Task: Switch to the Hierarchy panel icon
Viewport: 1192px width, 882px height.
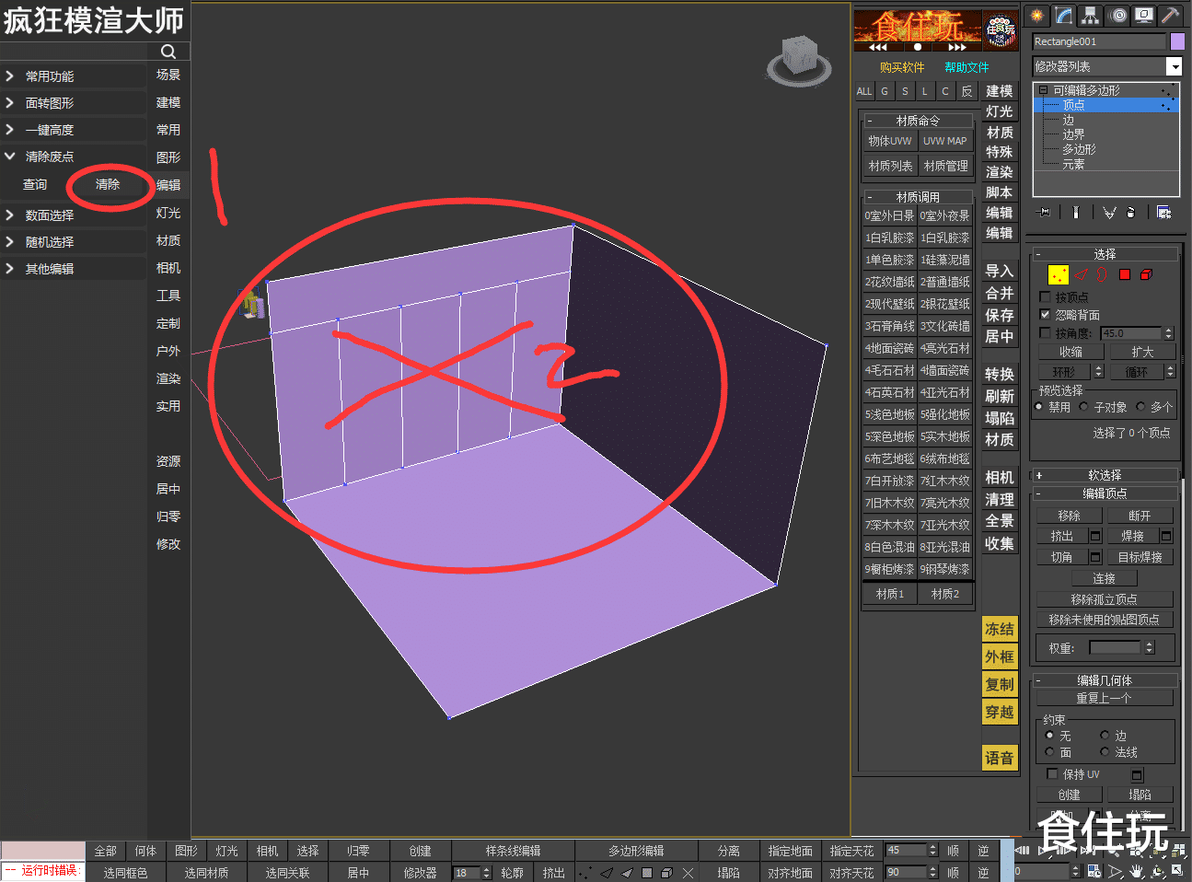Action: tap(1090, 15)
